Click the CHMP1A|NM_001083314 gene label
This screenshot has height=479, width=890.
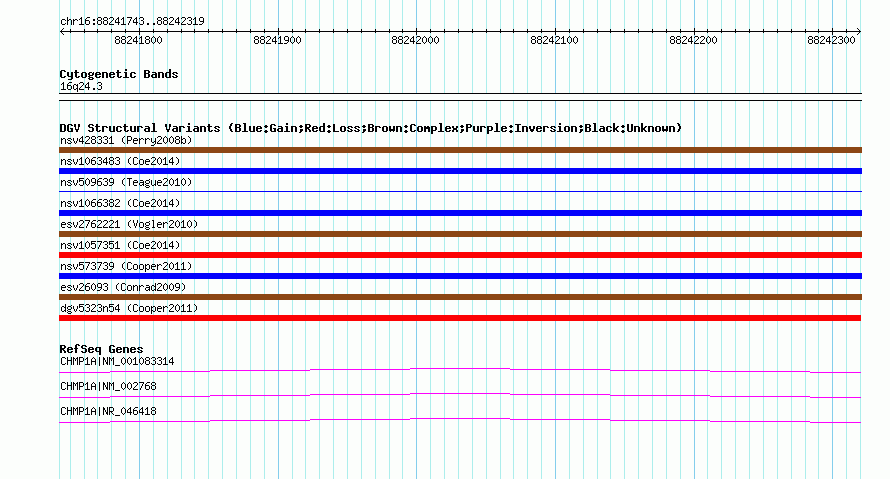[117, 362]
